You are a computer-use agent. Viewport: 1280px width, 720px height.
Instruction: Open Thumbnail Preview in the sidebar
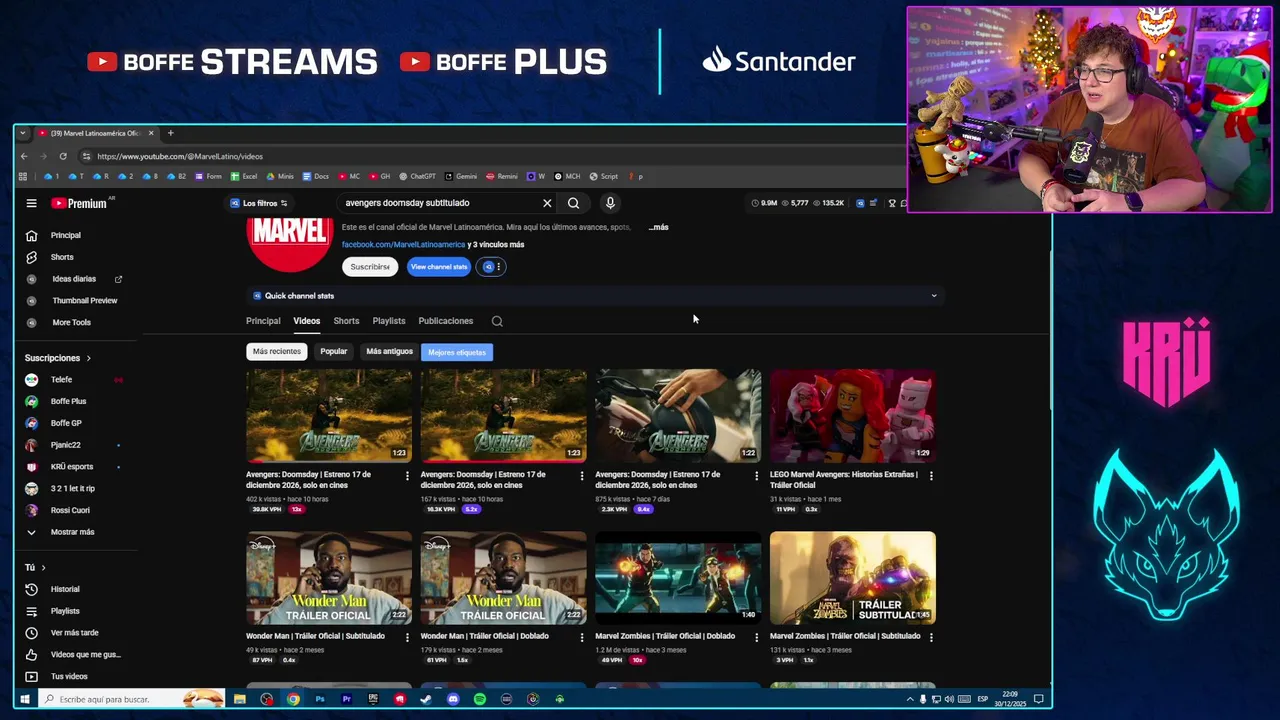84,300
